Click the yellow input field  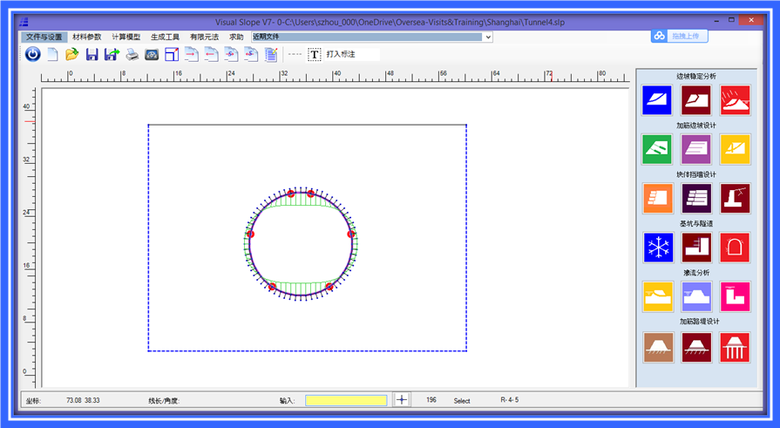click(346, 399)
